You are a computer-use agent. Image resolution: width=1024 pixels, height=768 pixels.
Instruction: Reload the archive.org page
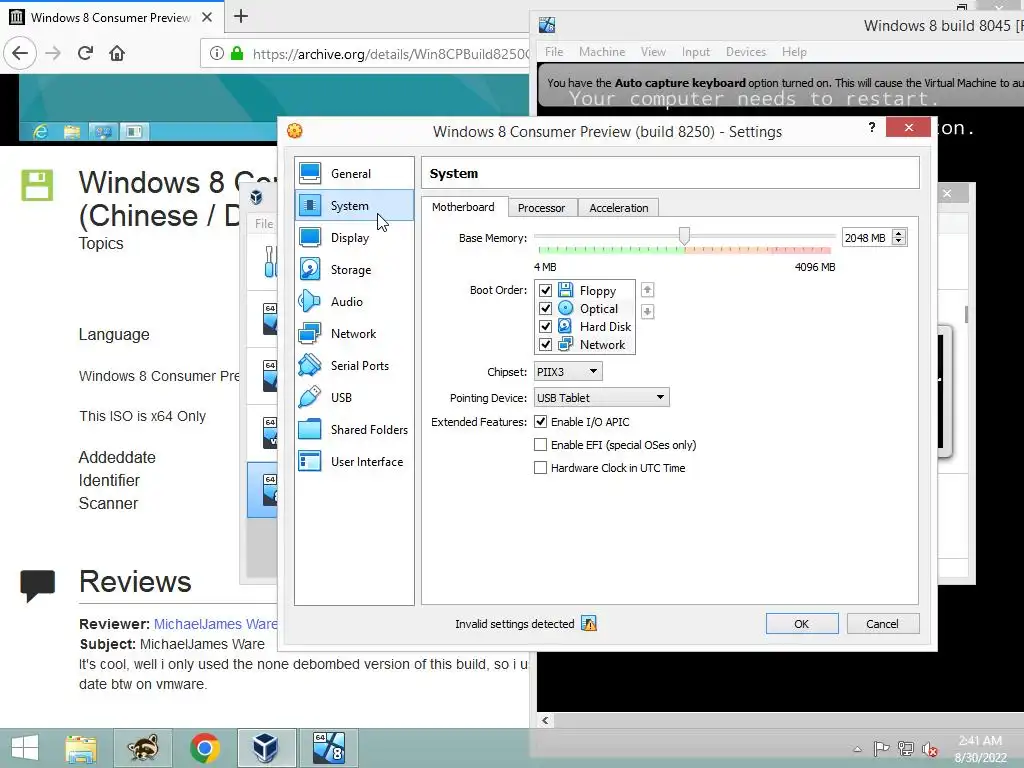(x=85, y=53)
